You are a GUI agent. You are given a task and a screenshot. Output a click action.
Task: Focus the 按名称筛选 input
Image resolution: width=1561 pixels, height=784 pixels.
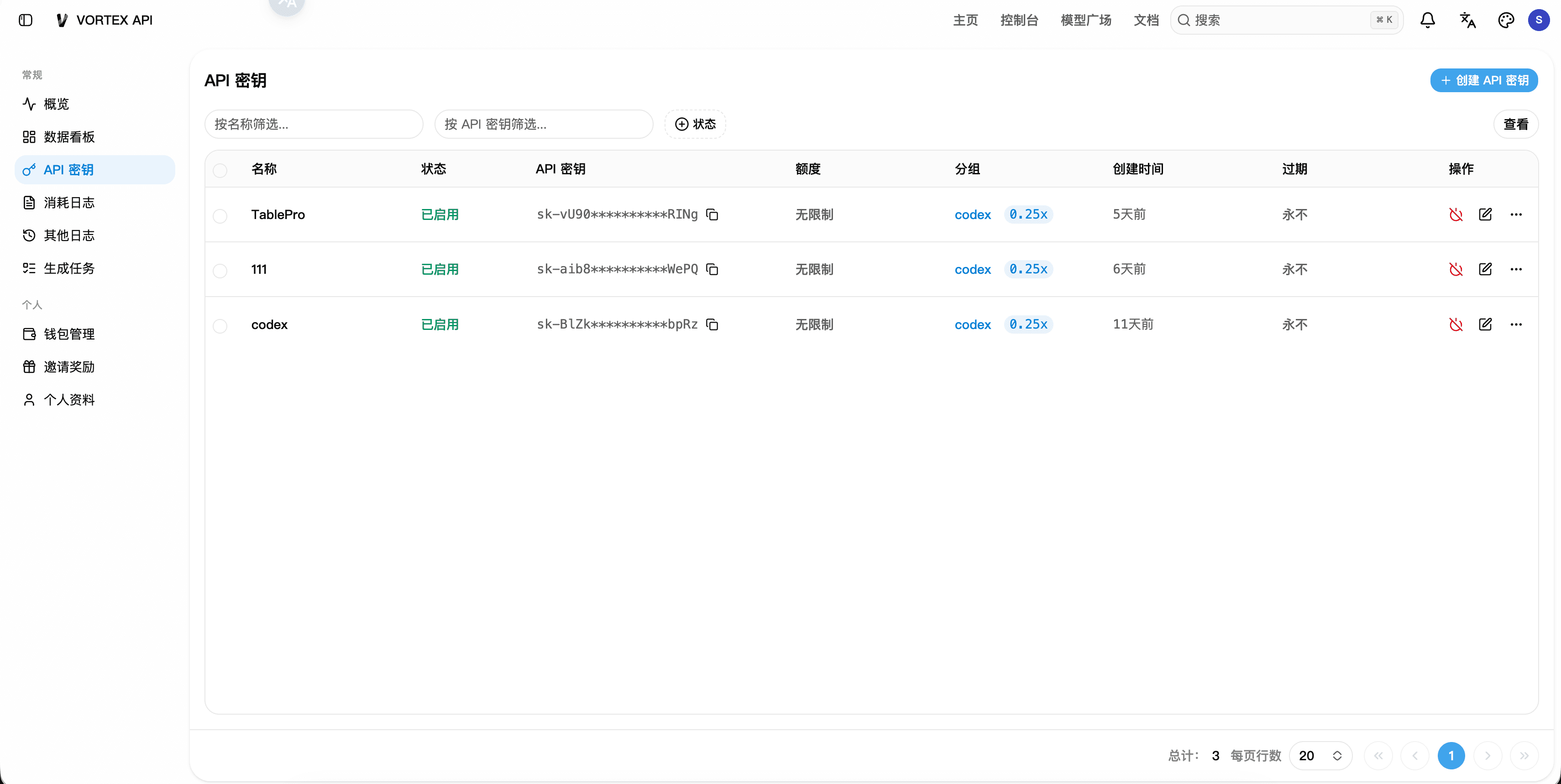coord(313,124)
